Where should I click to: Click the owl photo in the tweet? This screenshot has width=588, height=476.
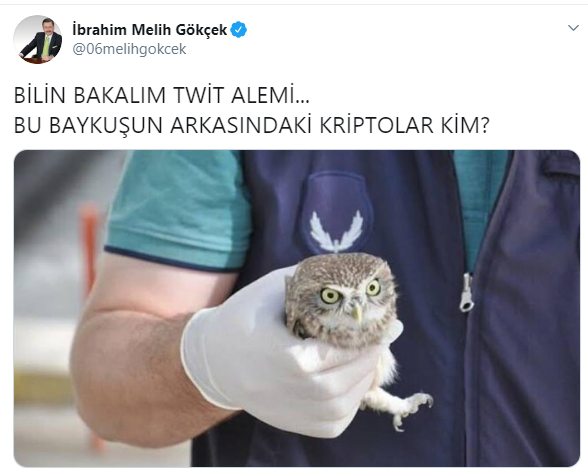tap(297, 308)
